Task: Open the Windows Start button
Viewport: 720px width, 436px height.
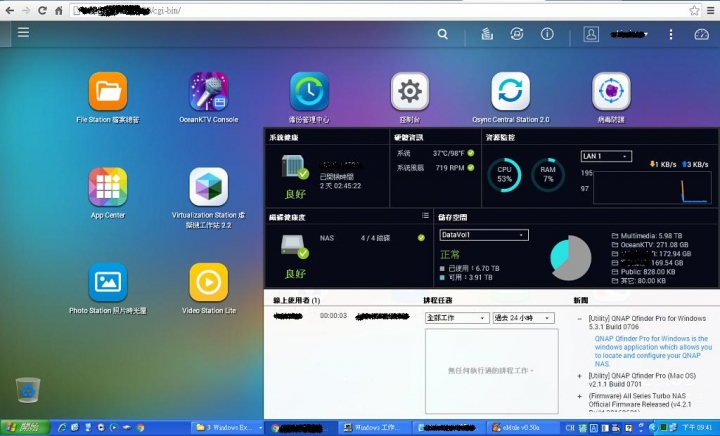Action: click(x=24, y=428)
